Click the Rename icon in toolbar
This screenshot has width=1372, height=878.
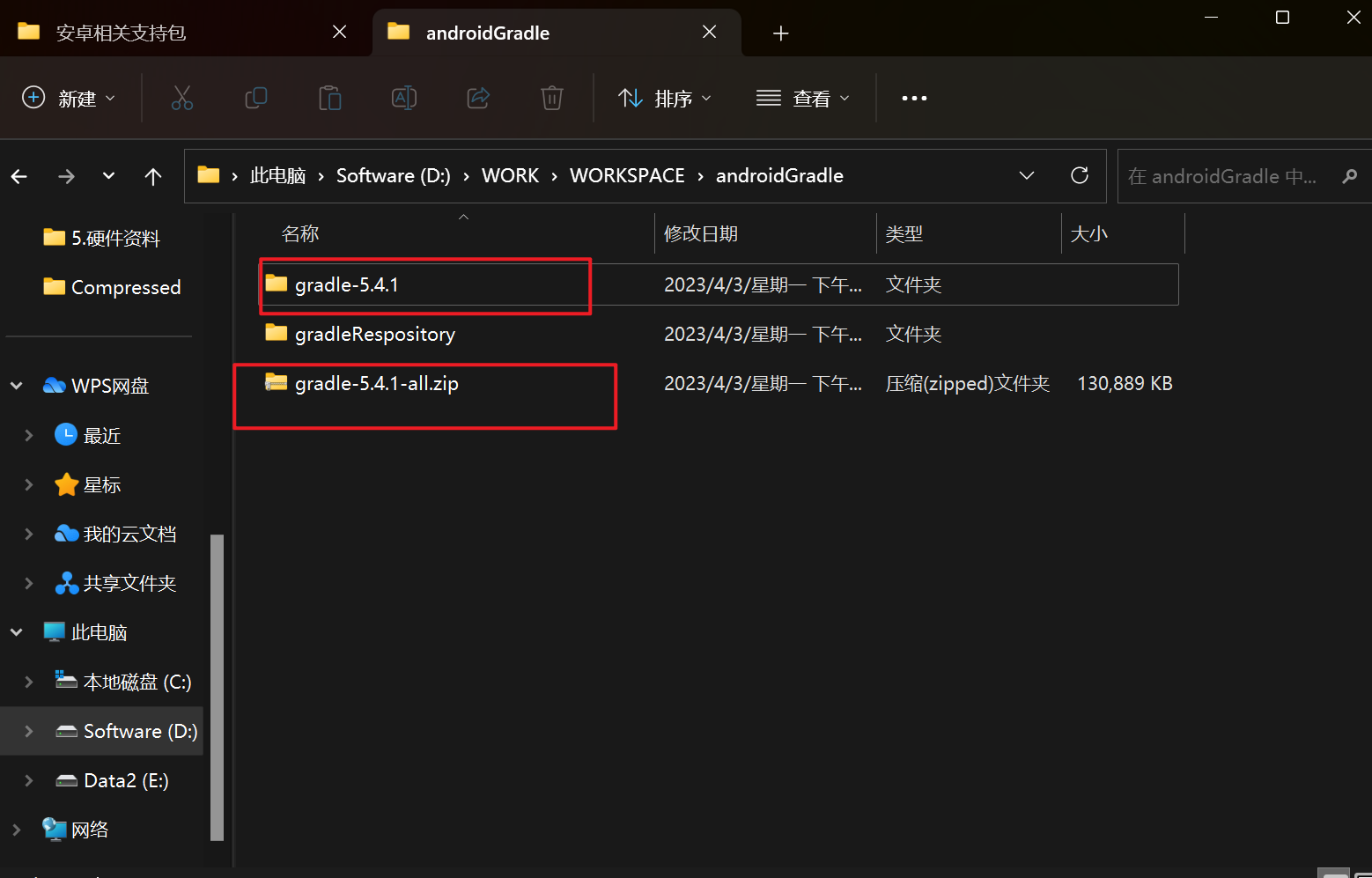404,98
